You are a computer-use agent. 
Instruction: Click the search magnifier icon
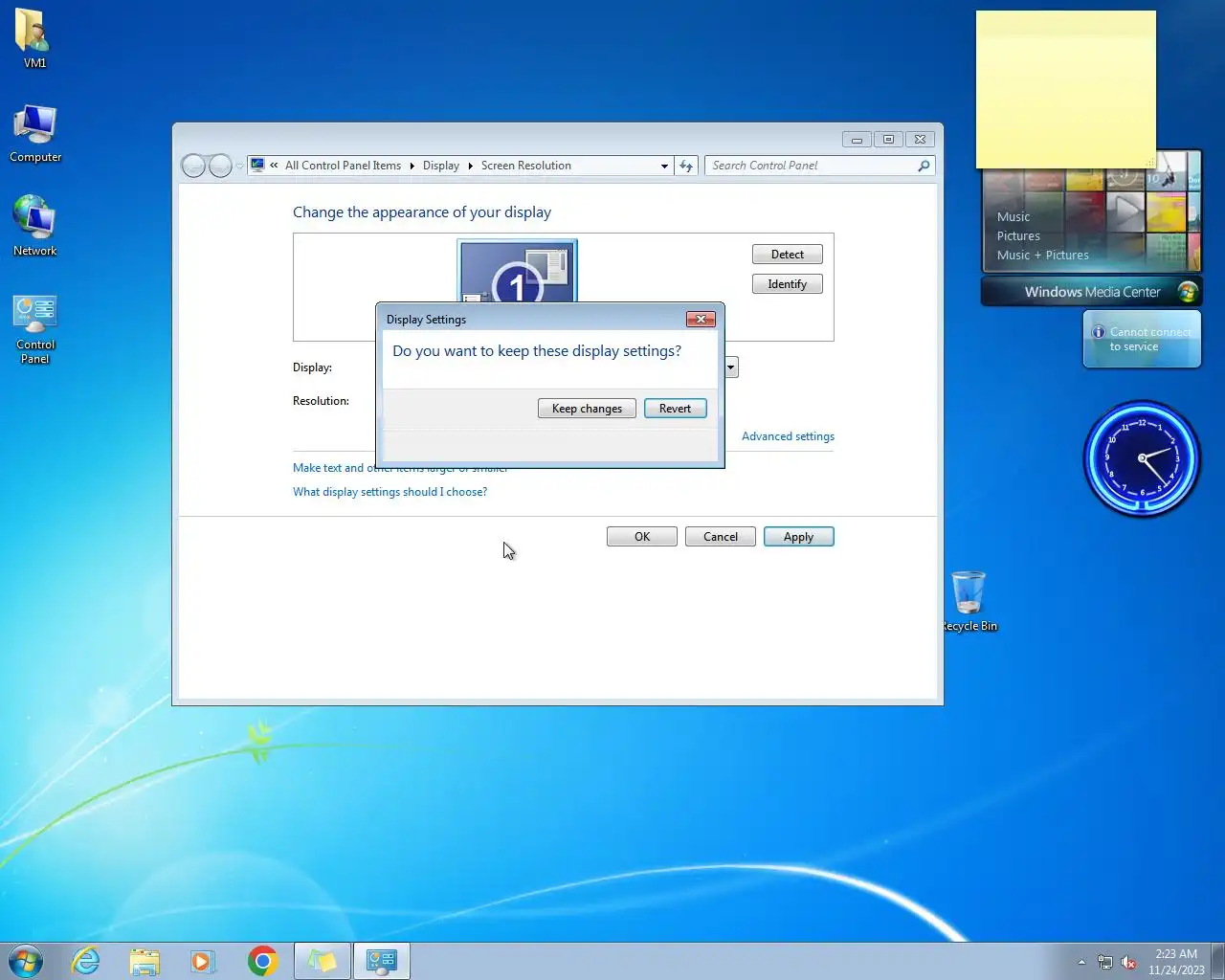click(924, 166)
